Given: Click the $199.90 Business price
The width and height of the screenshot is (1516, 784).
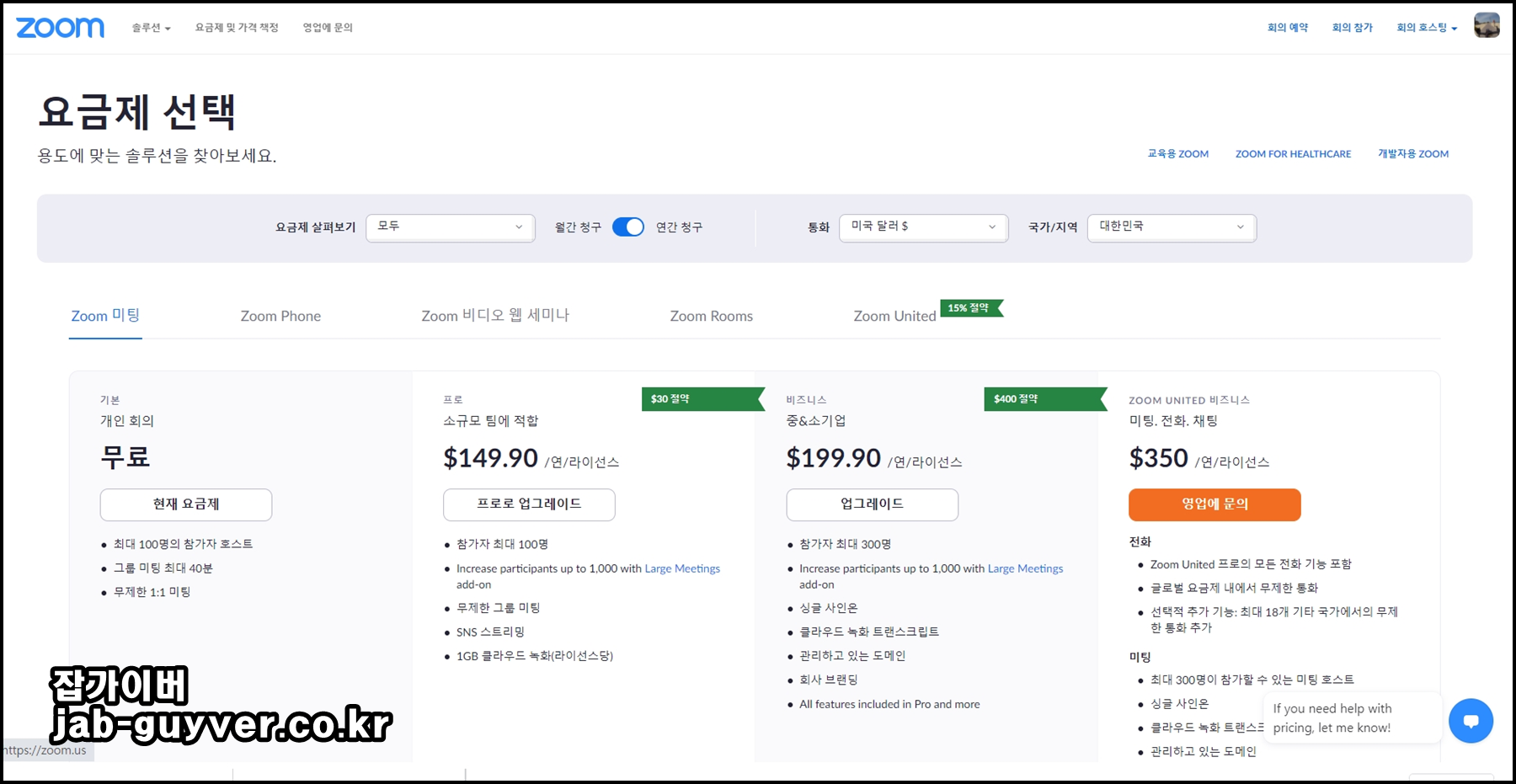Looking at the screenshot, I should pyautogui.click(x=833, y=458).
